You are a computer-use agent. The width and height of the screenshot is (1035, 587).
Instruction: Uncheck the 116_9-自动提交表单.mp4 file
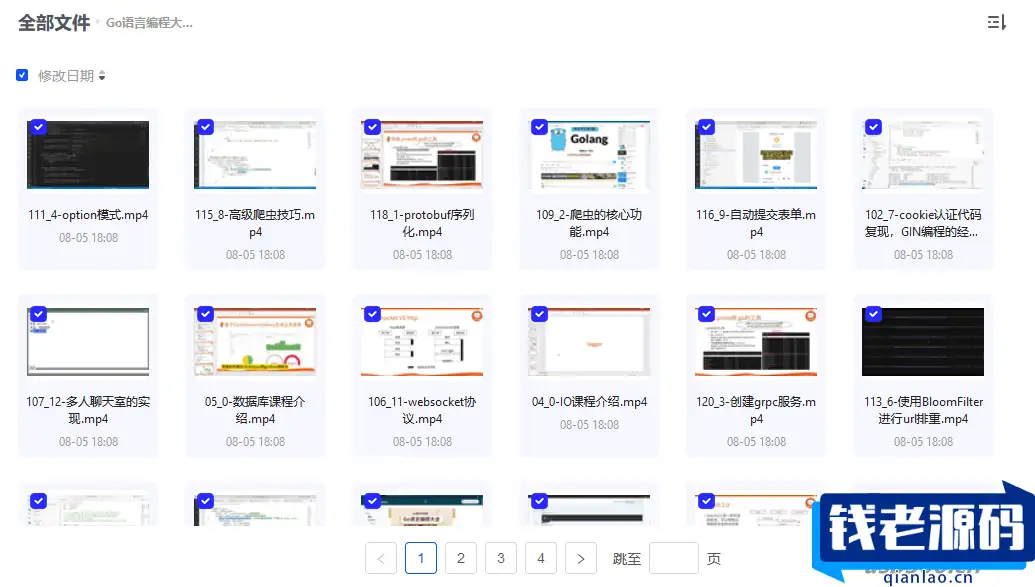pos(706,127)
